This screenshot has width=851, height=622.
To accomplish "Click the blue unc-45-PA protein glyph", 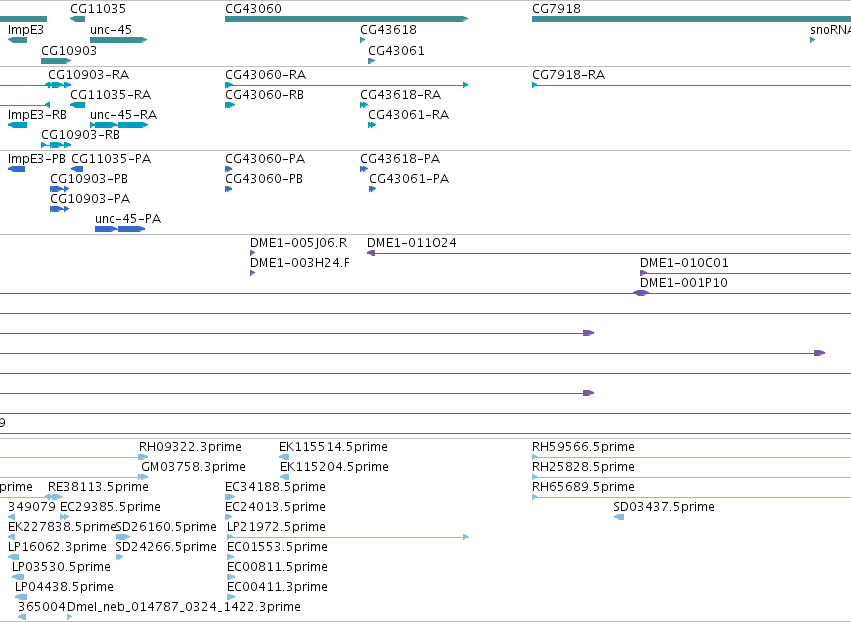I will click(x=120, y=229).
